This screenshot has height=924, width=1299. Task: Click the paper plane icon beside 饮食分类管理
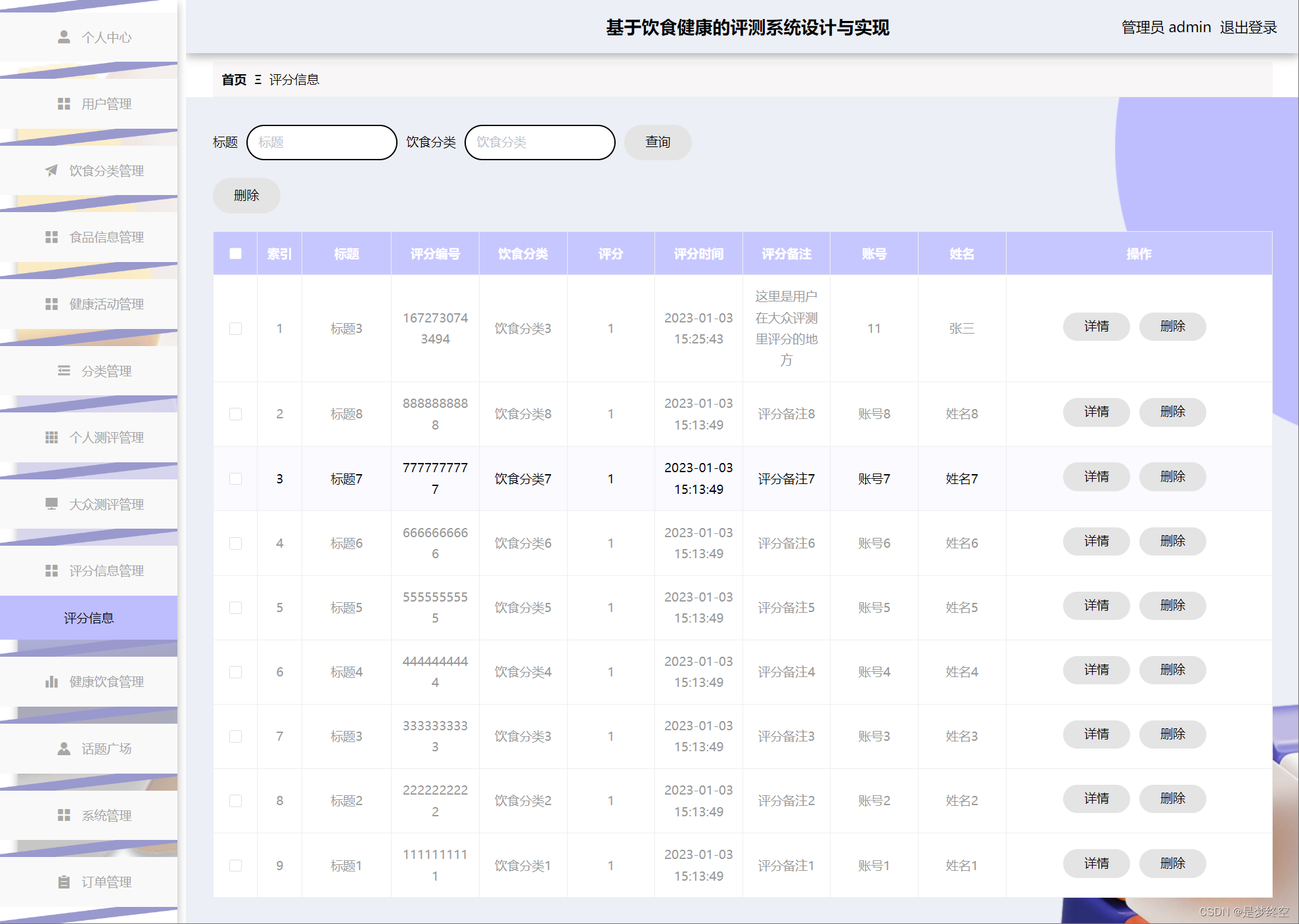51,171
